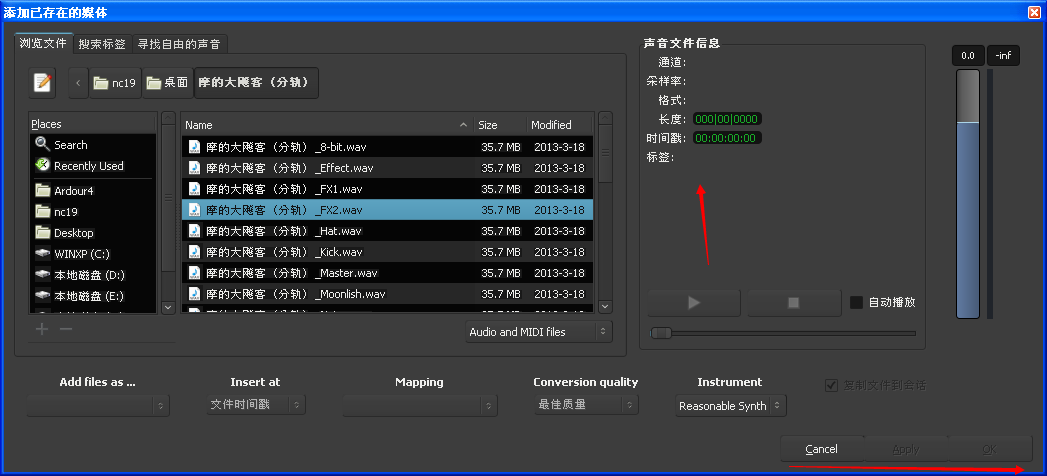
Task: Open the Instrument Reasonable Synth dropdown
Action: [x=730, y=406]
